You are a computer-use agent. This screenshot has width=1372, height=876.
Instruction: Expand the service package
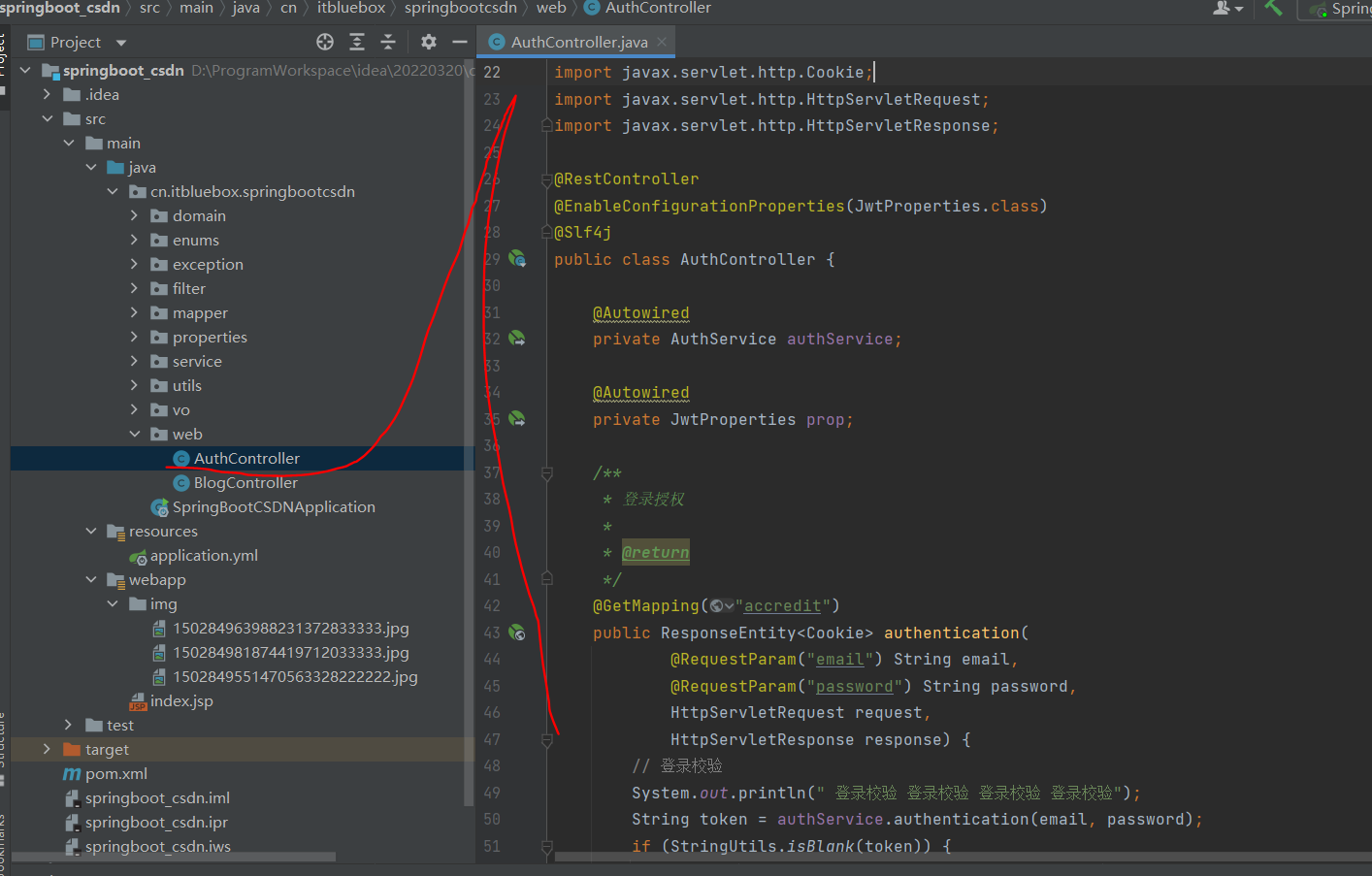pyautogui.click(x=134, y=361)
